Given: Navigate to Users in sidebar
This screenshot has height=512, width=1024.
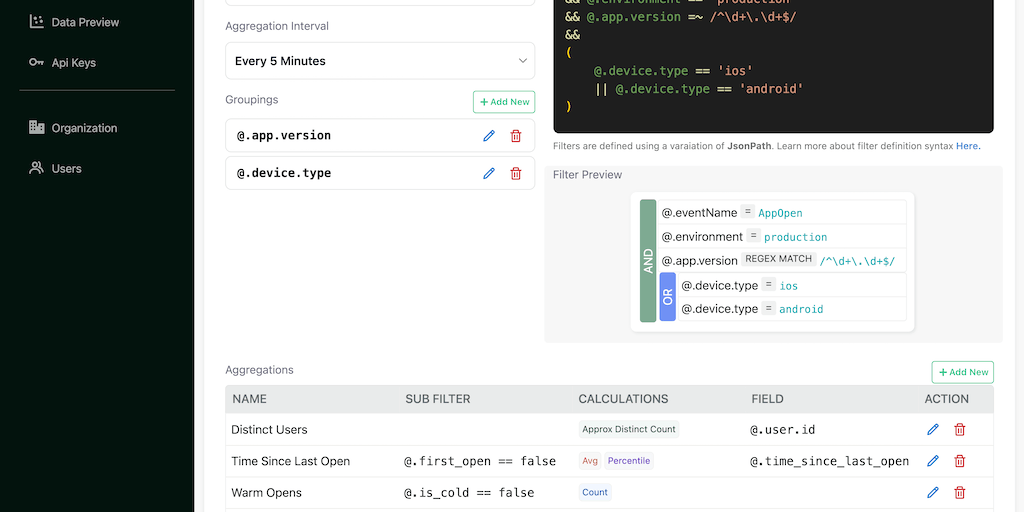Looking at the screenshot, I should point(66,169).
